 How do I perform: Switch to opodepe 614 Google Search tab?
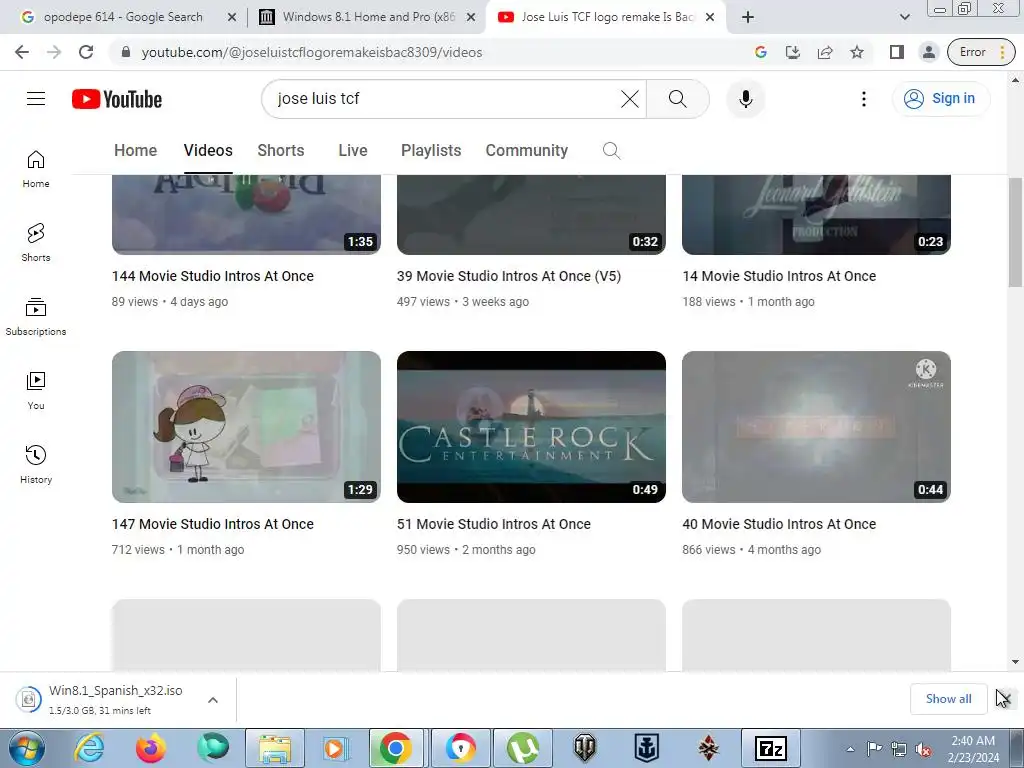123,17
